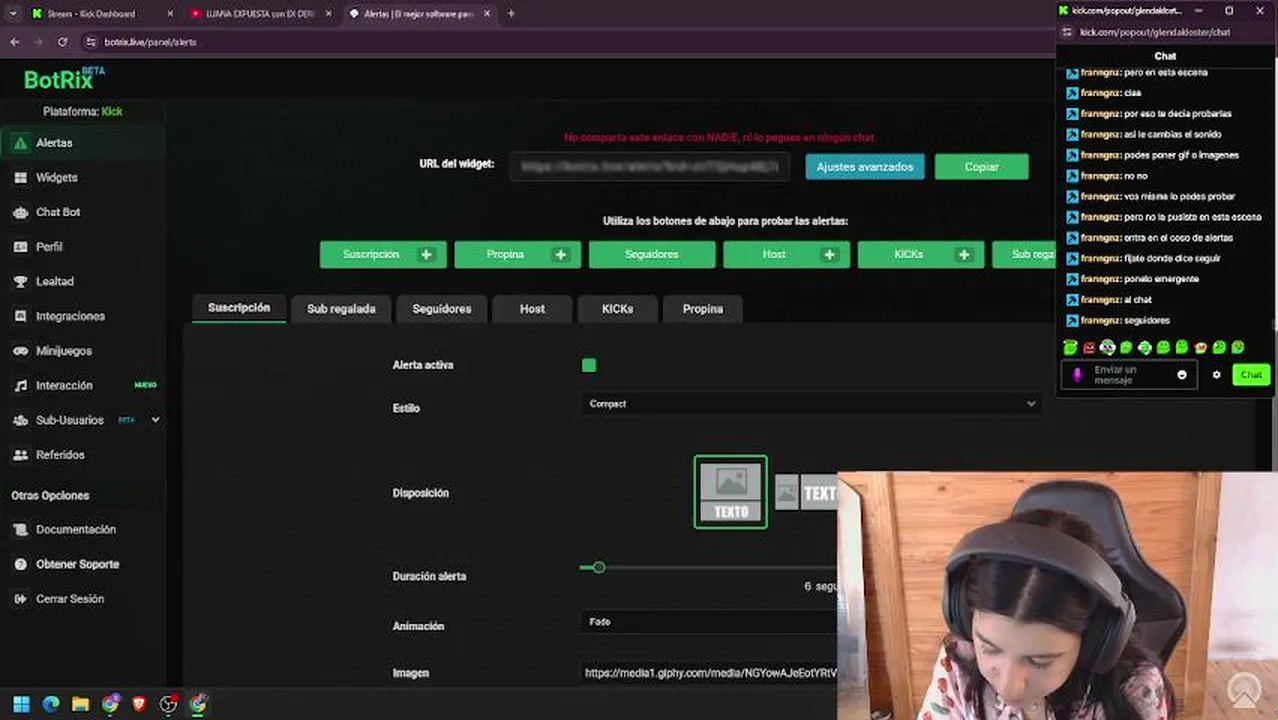Viewport: 1278px width, 720px height.
Task: Switch to the Sub regalada settings tab
Action: (x=341, y=309)
